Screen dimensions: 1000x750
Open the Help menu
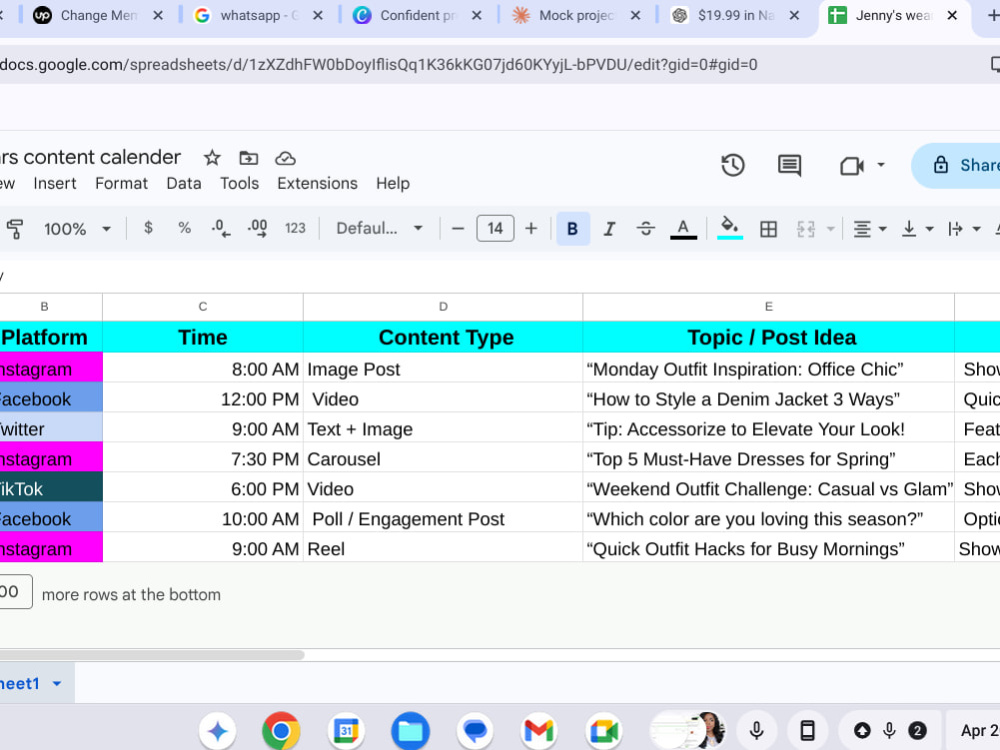(392, 183)
